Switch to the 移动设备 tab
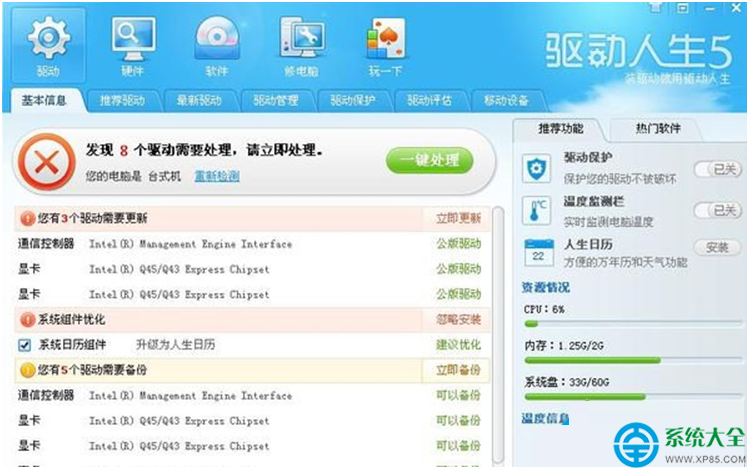The height and width of the screenshot is (470, 748). click(506, 101)
